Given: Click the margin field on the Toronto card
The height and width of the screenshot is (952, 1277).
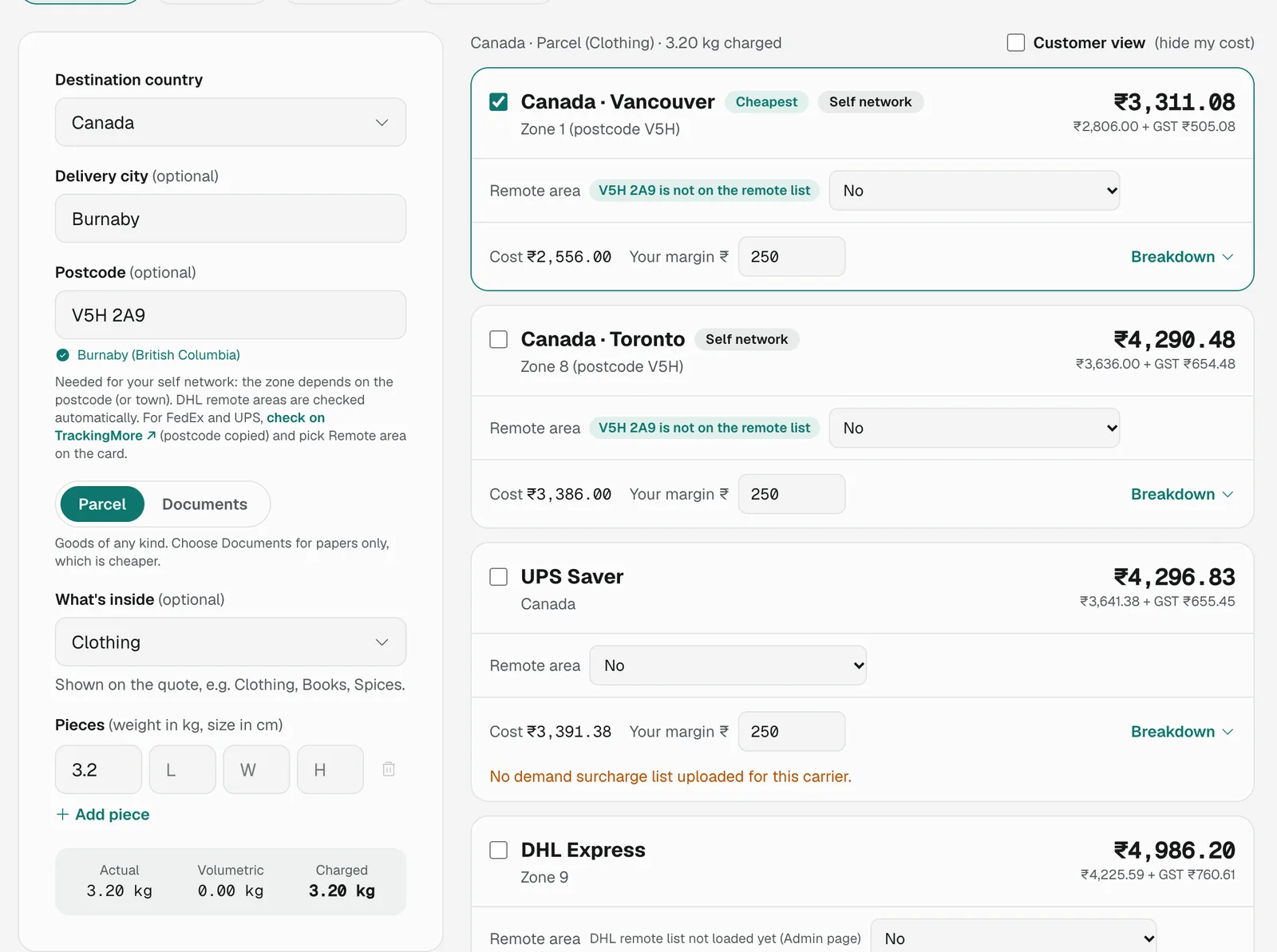Looking at the screenshot, I should point(792,494).
